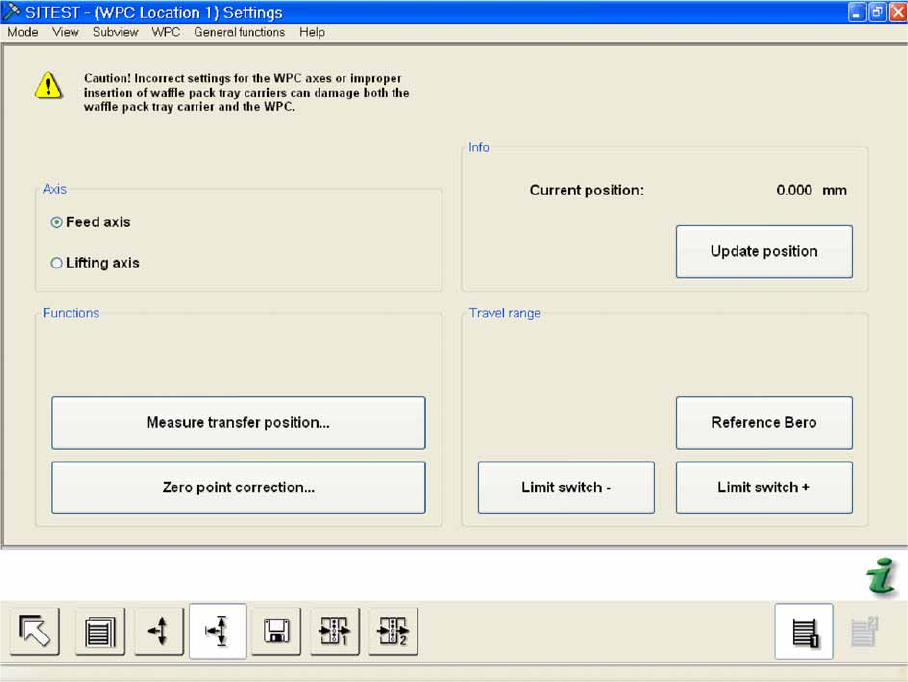Open the list view icon in bottom toolbar
Image resolution: width=908 pixels, height=682 pixels.
coord(100,631)
